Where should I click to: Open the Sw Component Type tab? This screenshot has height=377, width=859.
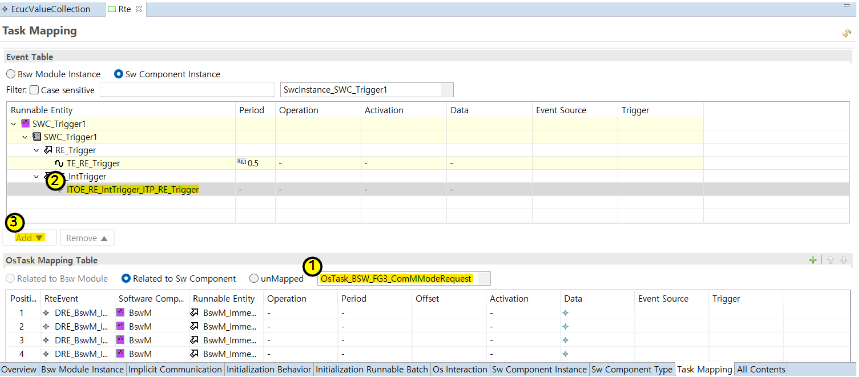click(632, 369)
